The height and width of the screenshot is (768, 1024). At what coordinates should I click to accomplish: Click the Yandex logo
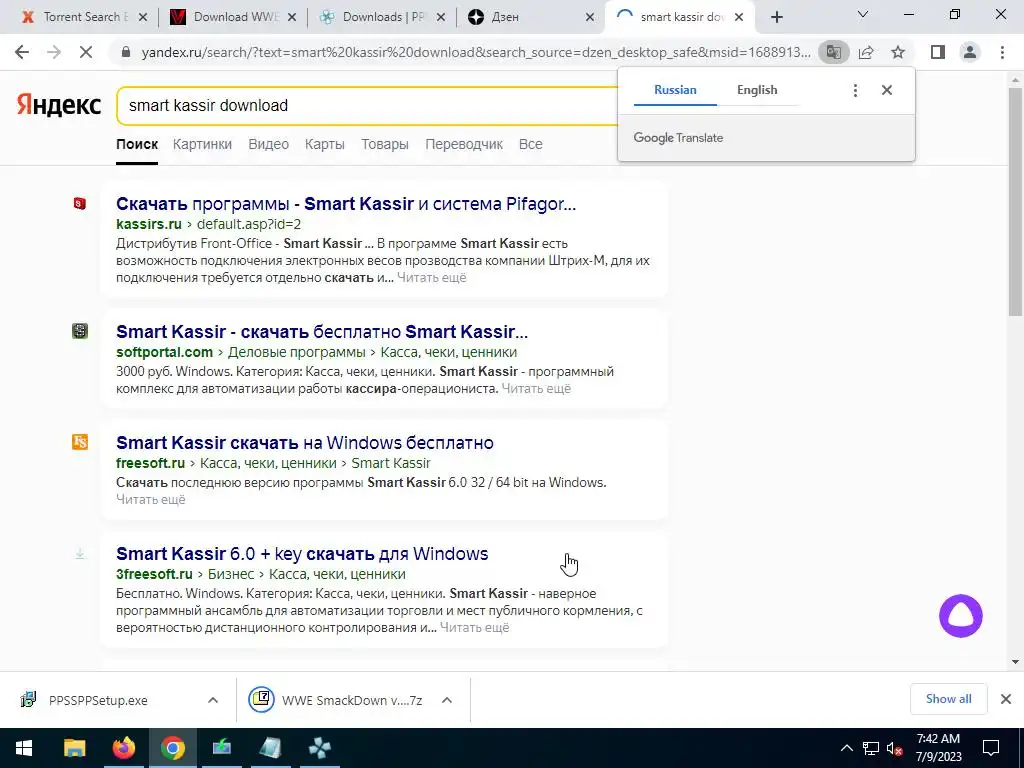pyautogui.click(x=59, y=105)
